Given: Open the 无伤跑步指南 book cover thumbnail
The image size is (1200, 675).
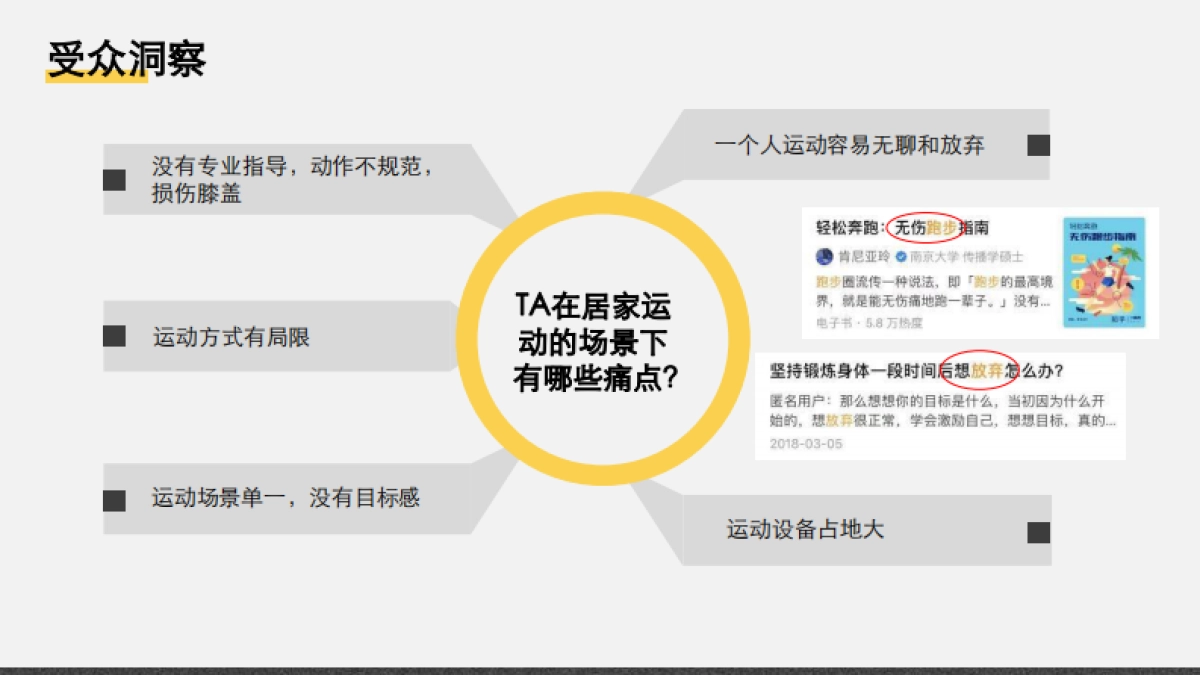Looking at the screenshot, I should point(1104,272).
